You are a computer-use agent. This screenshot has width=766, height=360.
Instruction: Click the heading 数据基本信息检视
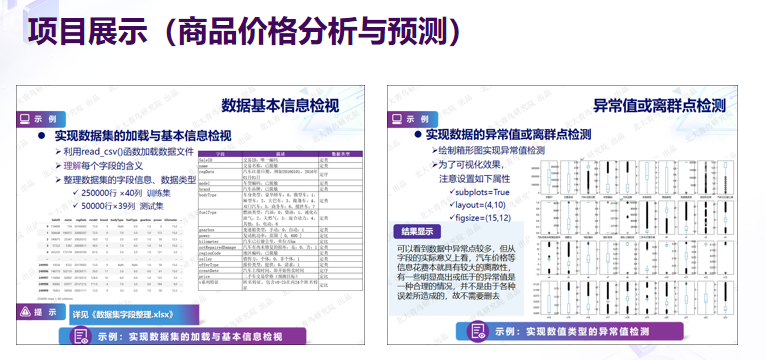tap(280, 106)
